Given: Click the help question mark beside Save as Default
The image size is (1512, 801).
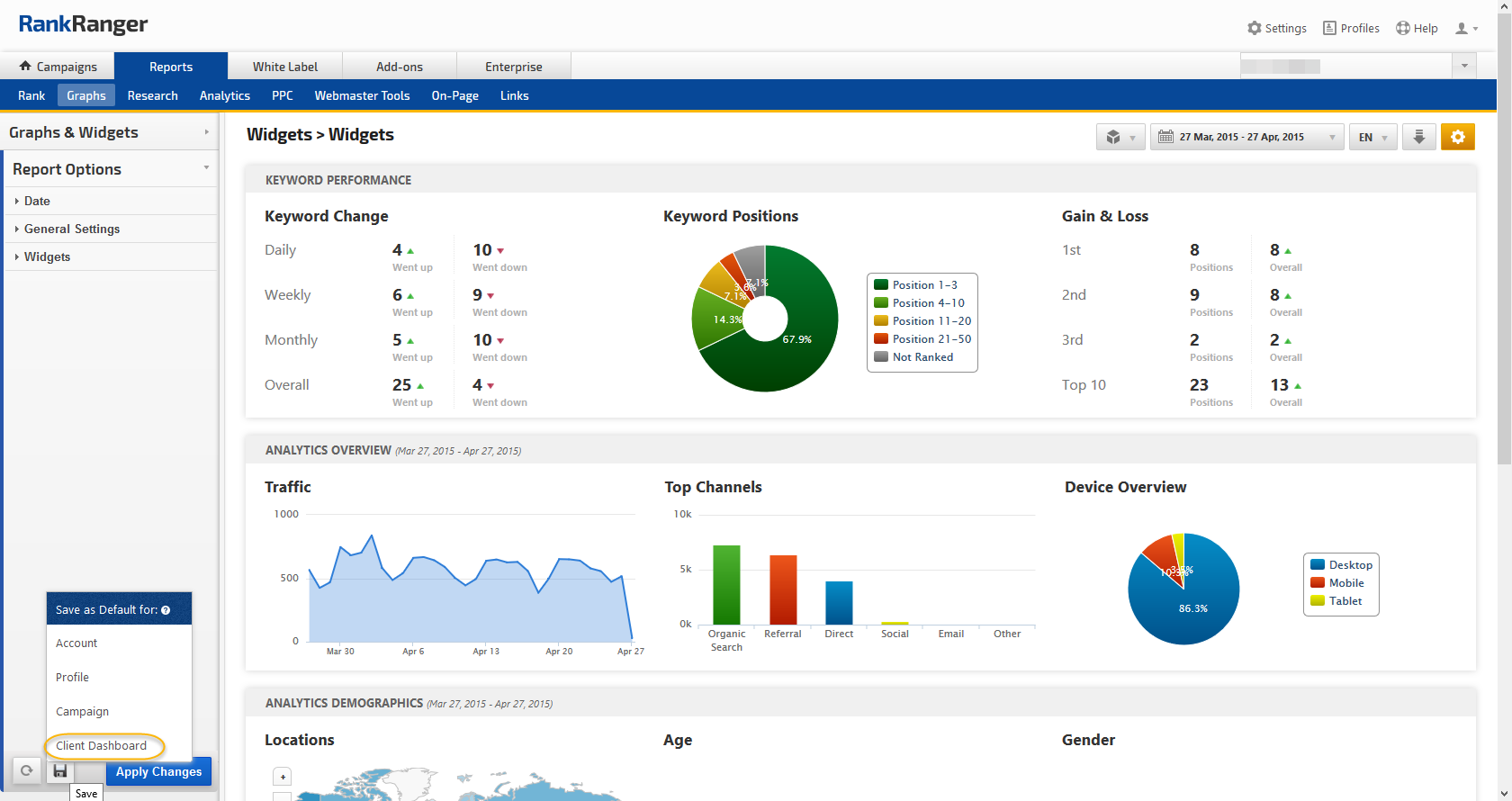Looking at the screenshot, I should (166, 610).
